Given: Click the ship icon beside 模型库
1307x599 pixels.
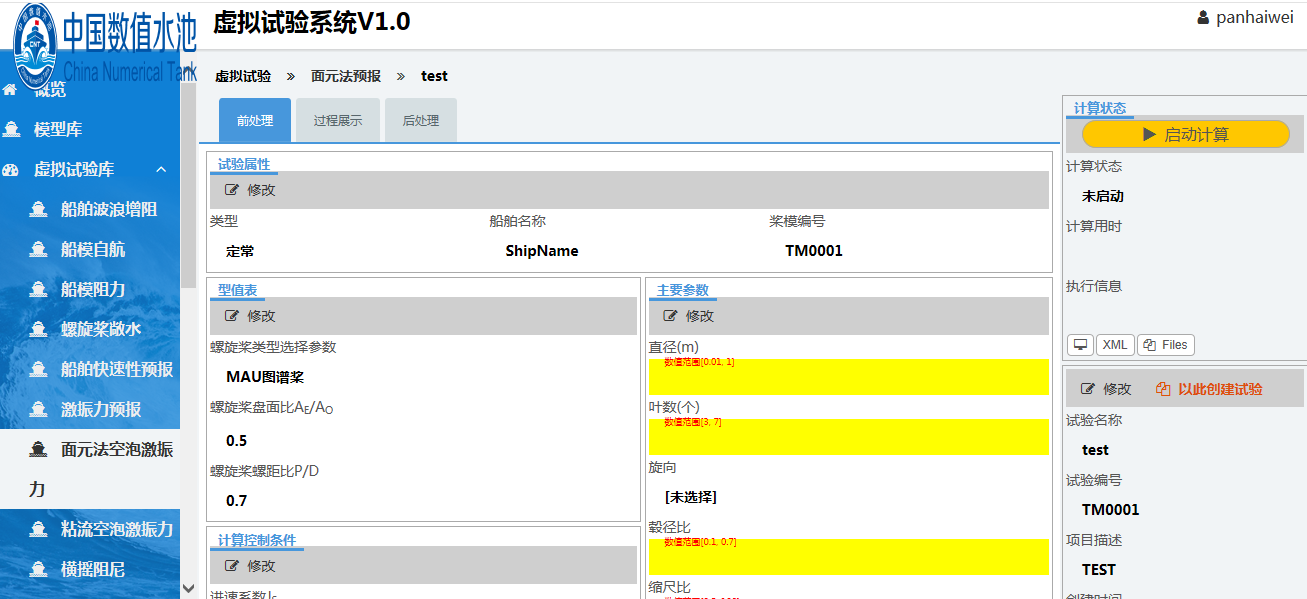Looking at the screenshot, I should (12, 129).
